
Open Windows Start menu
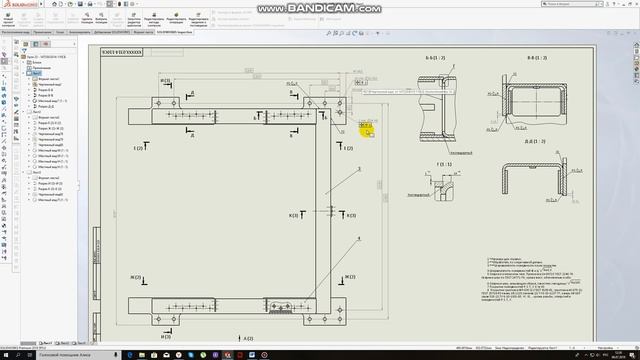click(x=6, y=355)
